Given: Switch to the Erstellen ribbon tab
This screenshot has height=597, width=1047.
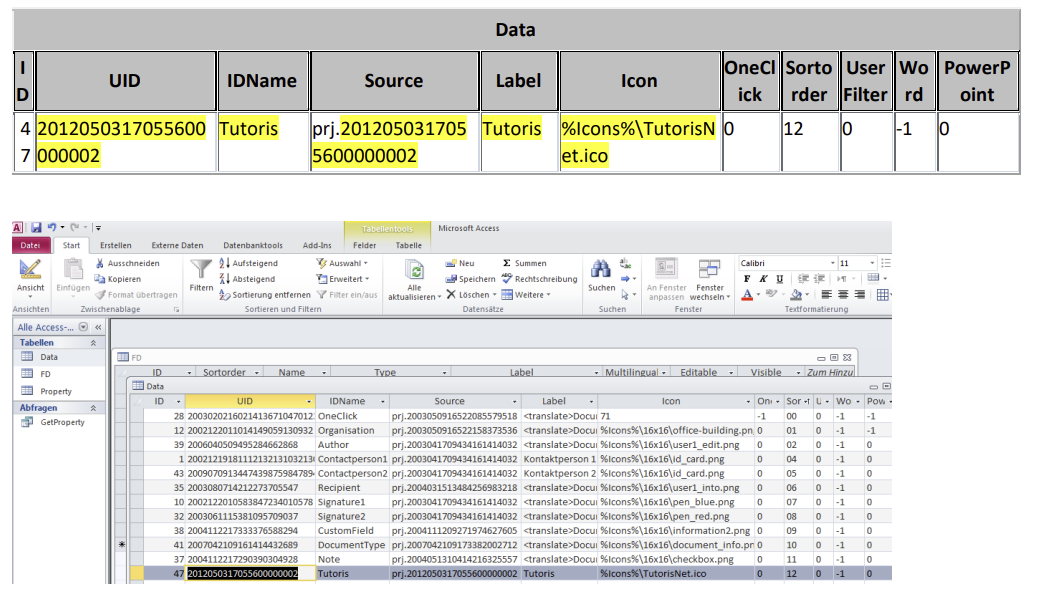Looking at the screenshot, I should coord(116,246).
